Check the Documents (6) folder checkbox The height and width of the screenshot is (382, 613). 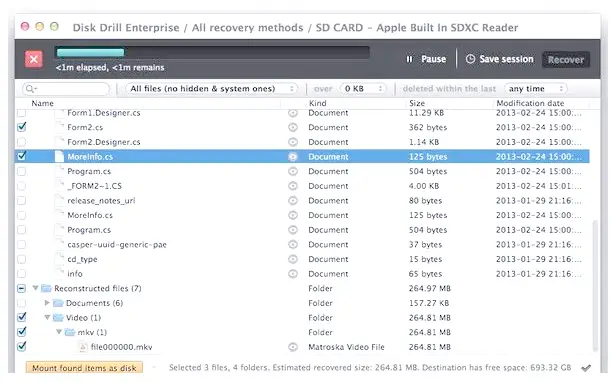coord(22,303)
